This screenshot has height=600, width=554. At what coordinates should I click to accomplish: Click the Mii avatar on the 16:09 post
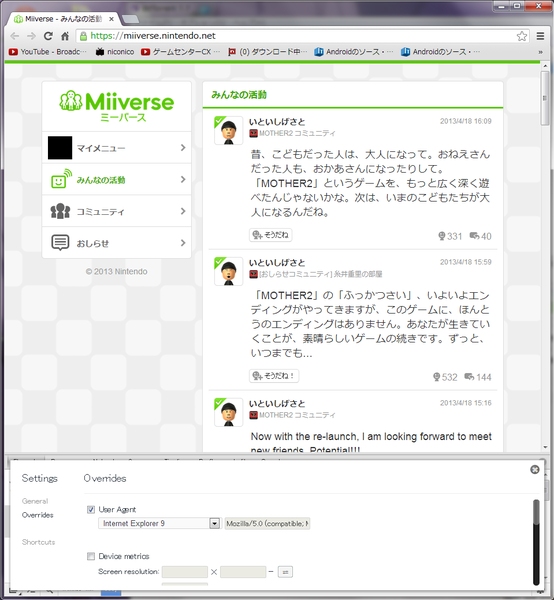228,130
